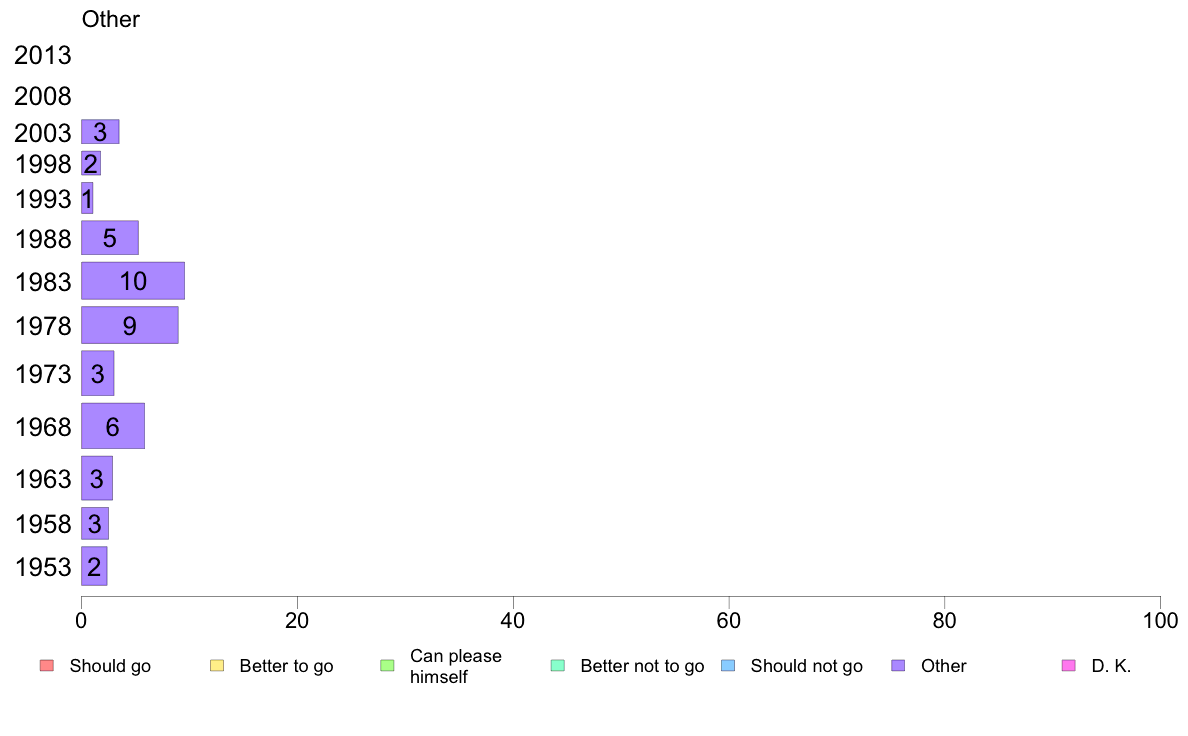Select the 1983 bar showing 10
Image resolution: width=1188 pixels, height=736 pixels.
point(133,281)
